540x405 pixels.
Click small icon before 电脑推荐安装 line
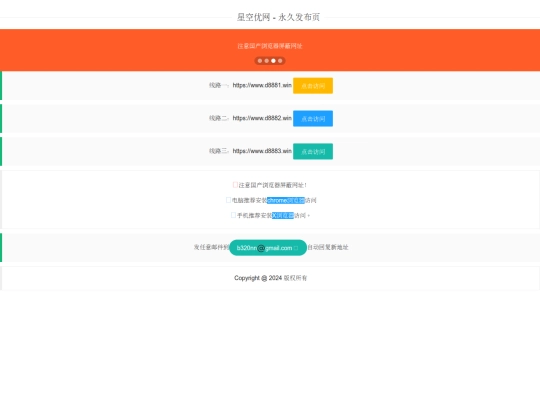point(228,200)
